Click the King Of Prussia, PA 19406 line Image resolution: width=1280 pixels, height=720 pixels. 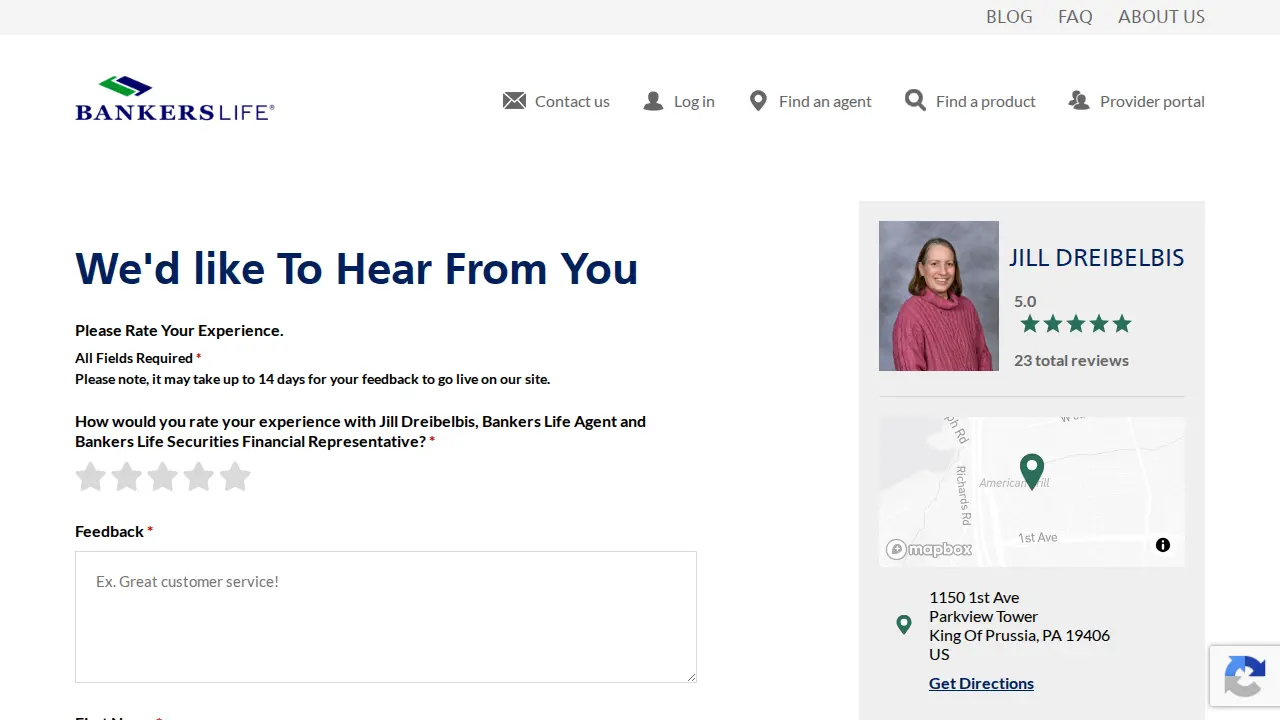[x=1019, y=635]
